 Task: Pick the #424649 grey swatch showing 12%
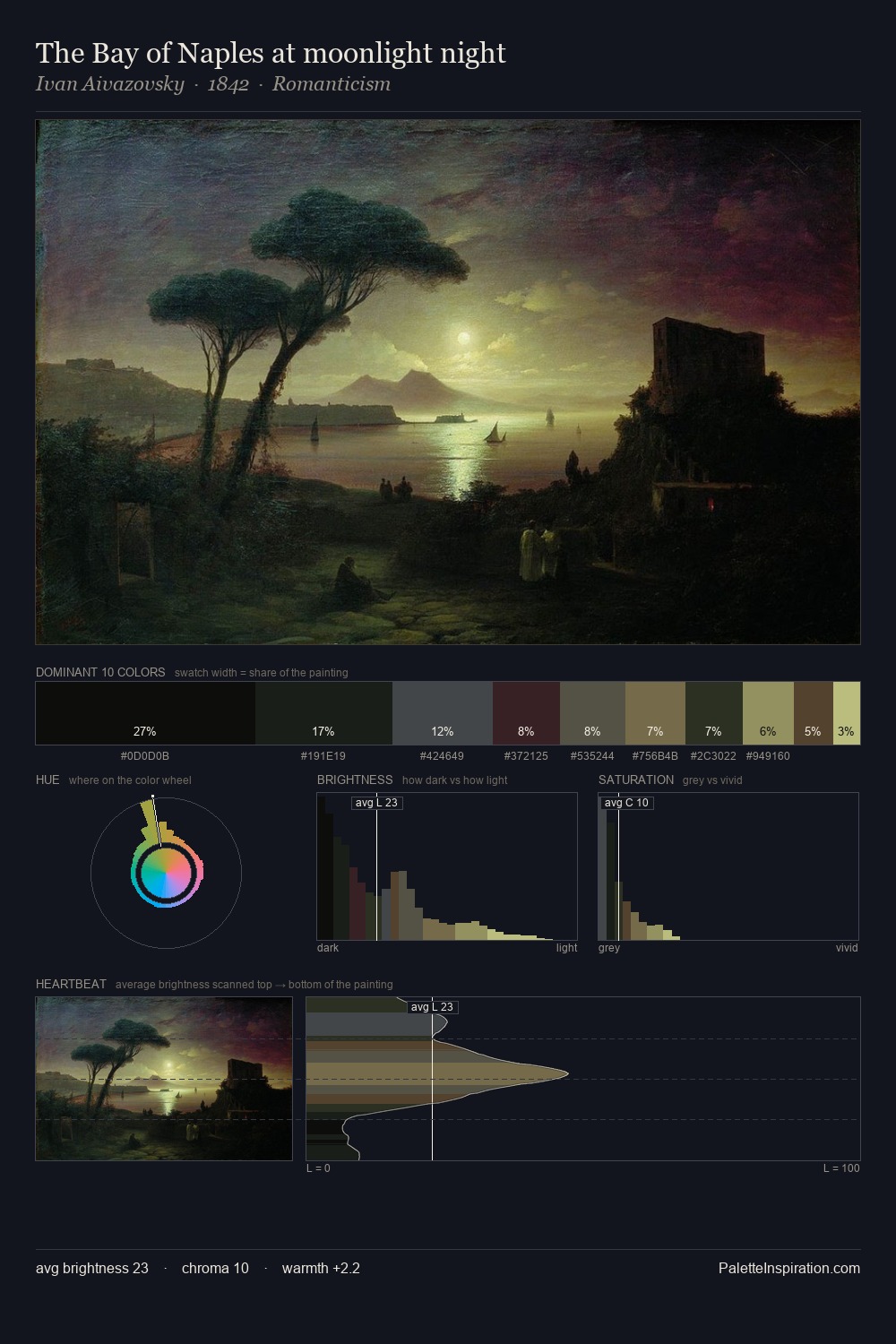pyautogui.click(x=442, y=713)
